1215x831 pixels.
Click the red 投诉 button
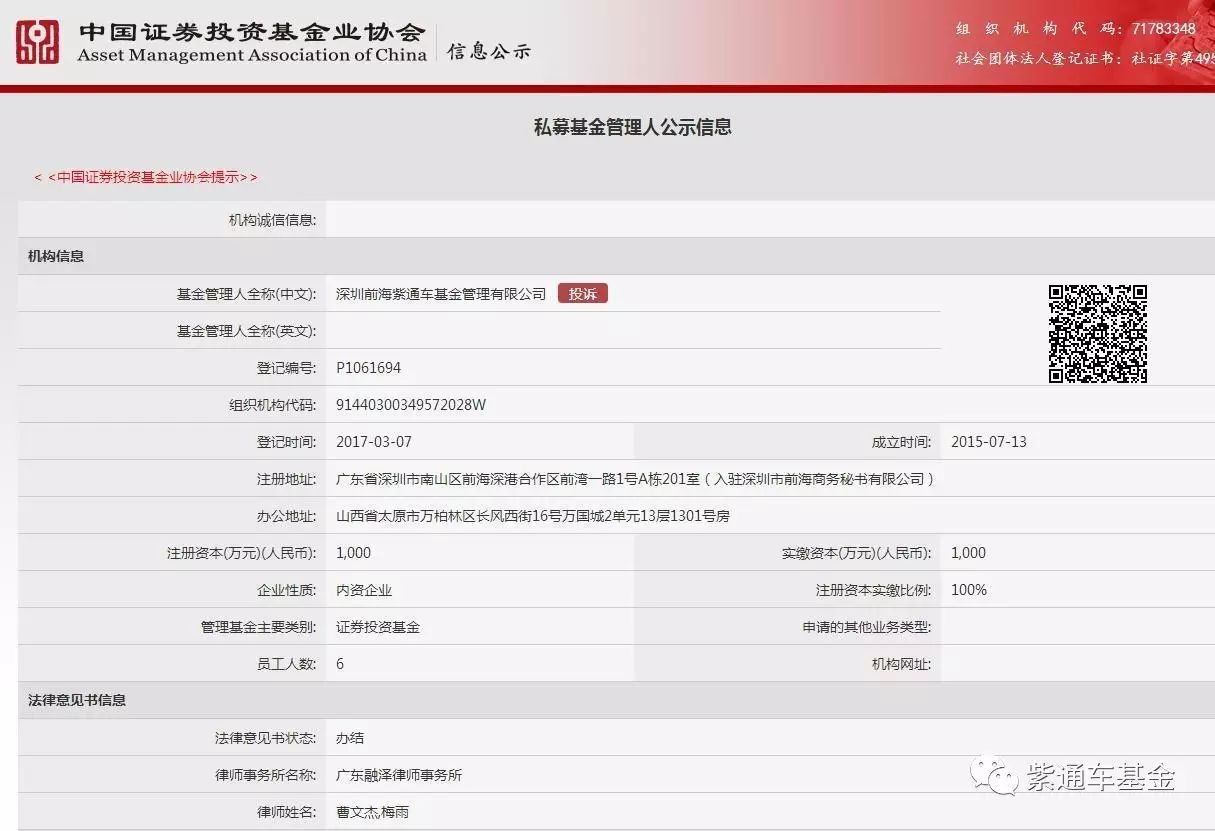pos(583,293)
